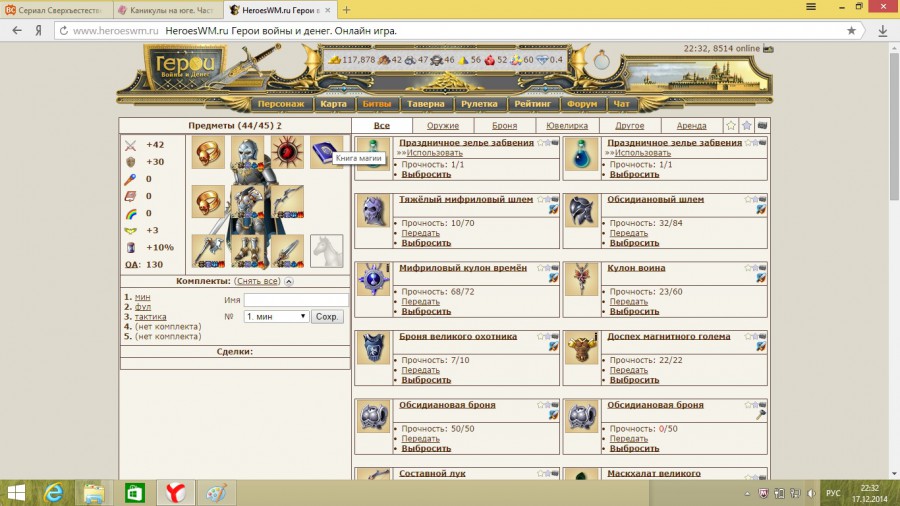The width and height of the screenshot is (900, 506).
Task: Bookmark the page with the address bar star
Action: pos(851,31)
